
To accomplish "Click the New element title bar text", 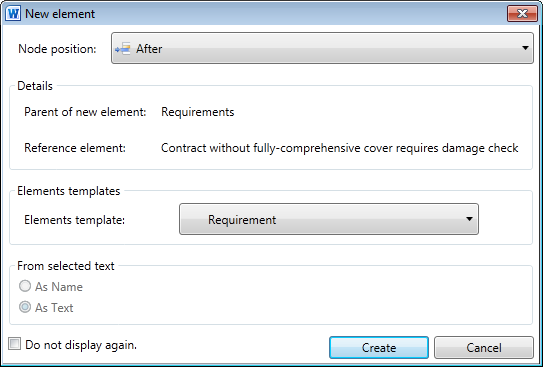I will [60, 14].
